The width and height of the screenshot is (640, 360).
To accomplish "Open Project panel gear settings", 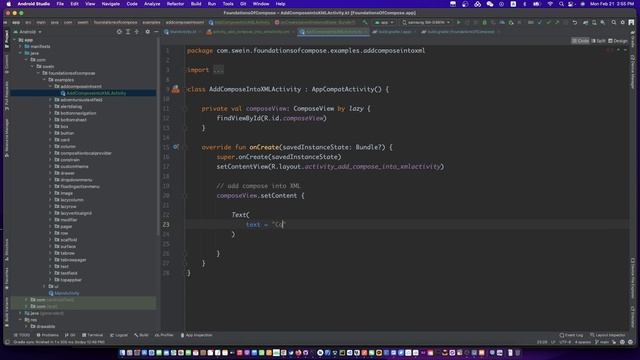I will tap(147, 31).
